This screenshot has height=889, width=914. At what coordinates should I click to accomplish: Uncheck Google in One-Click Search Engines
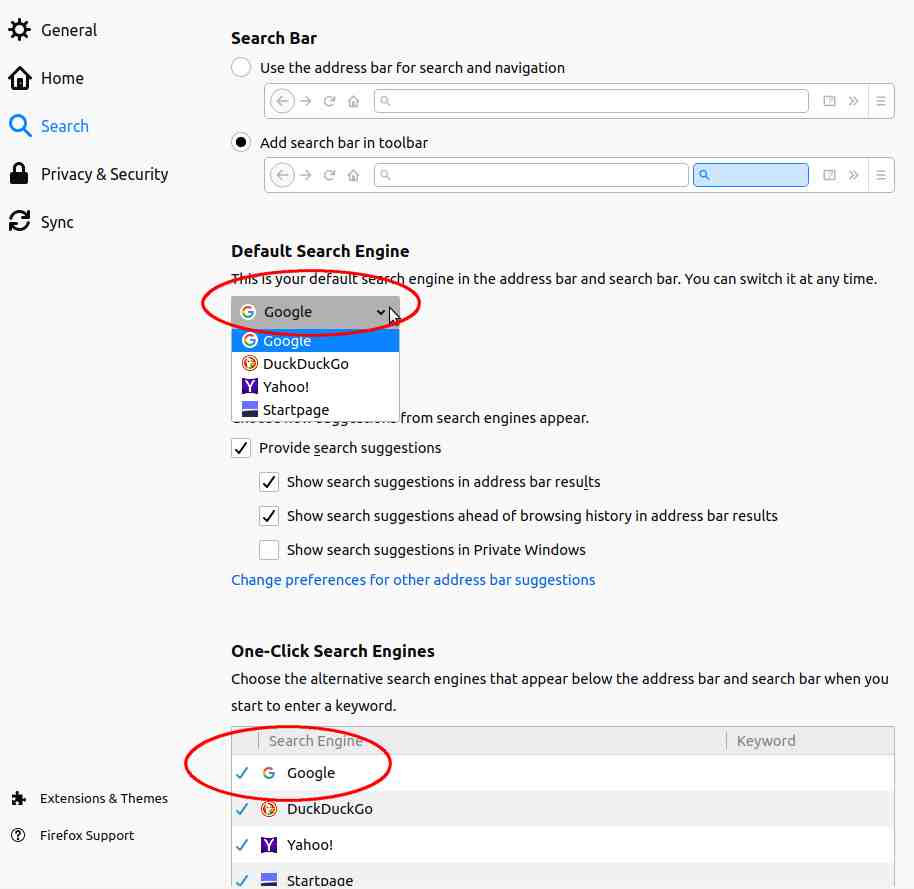coord(242,773)
